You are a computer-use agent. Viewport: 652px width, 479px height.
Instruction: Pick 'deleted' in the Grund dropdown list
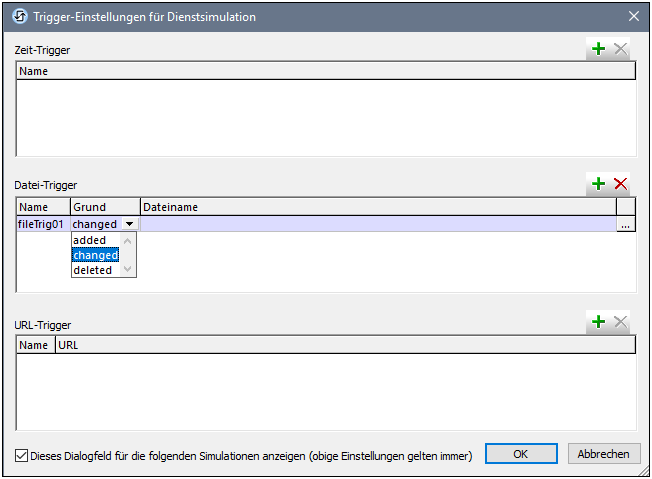pyautogui.click(x=93, y=270)
